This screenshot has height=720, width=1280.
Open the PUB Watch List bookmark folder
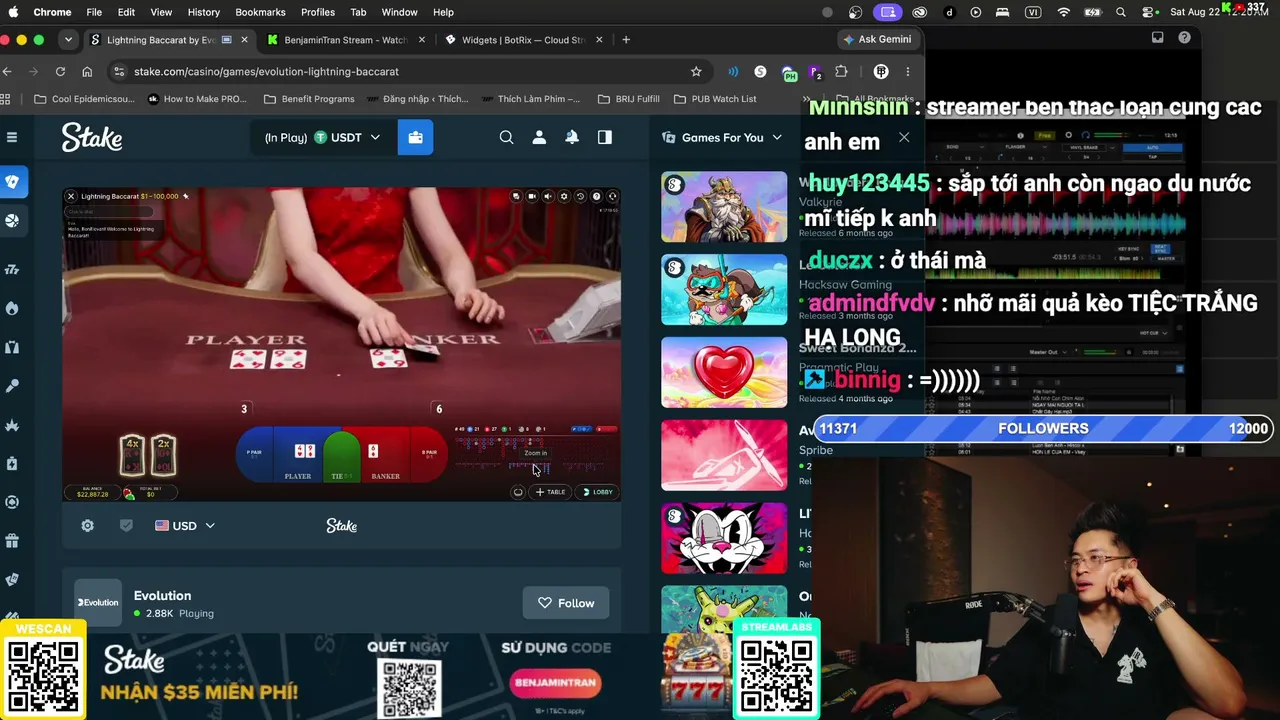715,99
